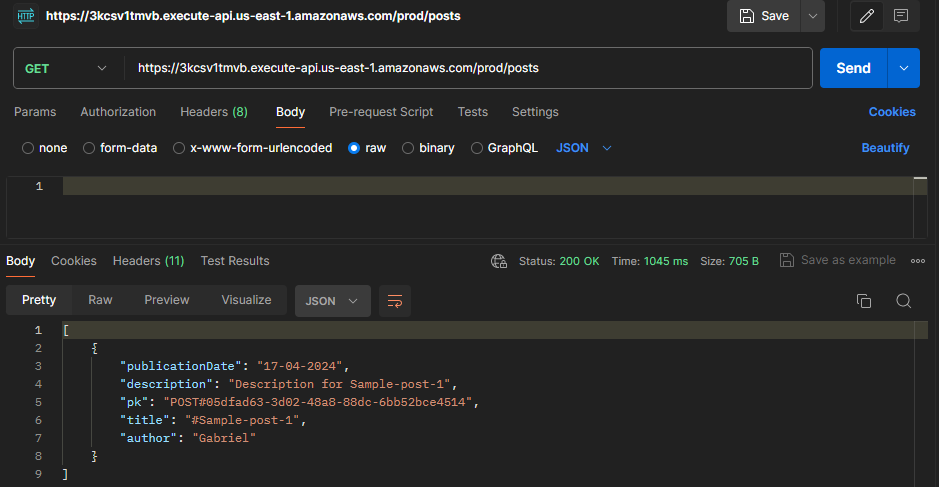Click the HTTP request icon
This screenshot has width=939, height=487.
tap(26, 16)
